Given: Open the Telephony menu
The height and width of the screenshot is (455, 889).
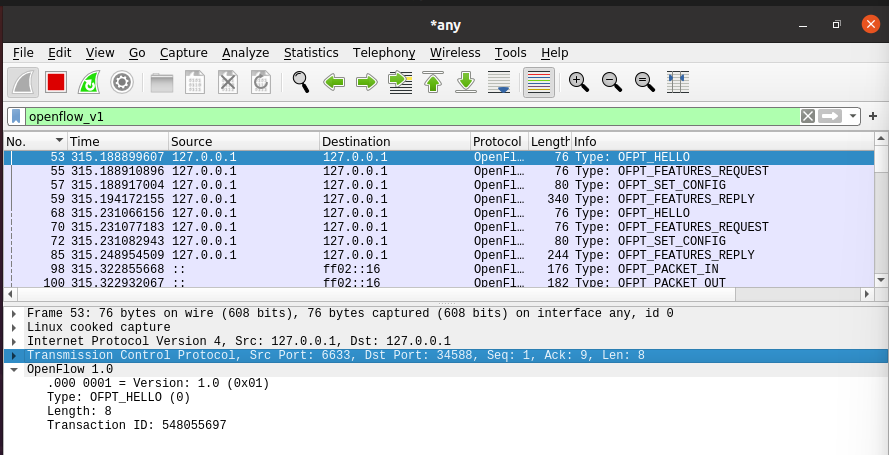Looking at the screenshot, I should [384, 53].
